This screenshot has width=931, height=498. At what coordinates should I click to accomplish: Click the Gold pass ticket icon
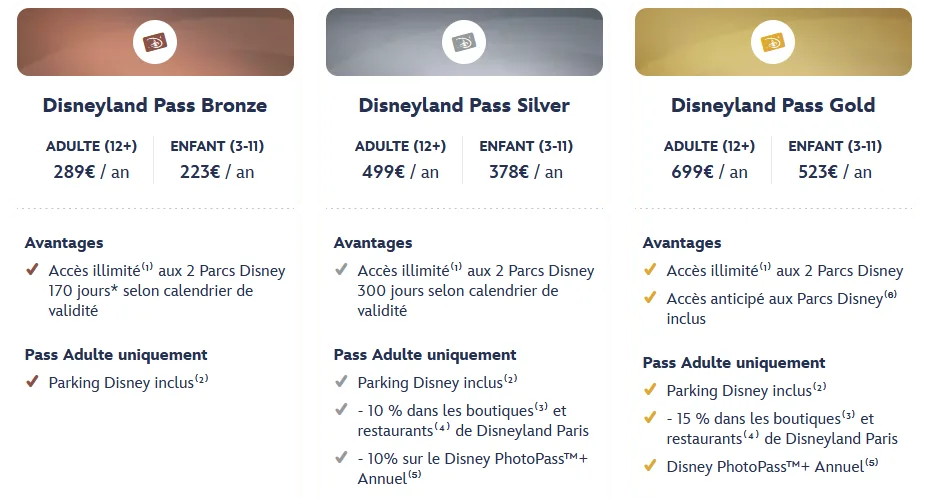point(773,42)
